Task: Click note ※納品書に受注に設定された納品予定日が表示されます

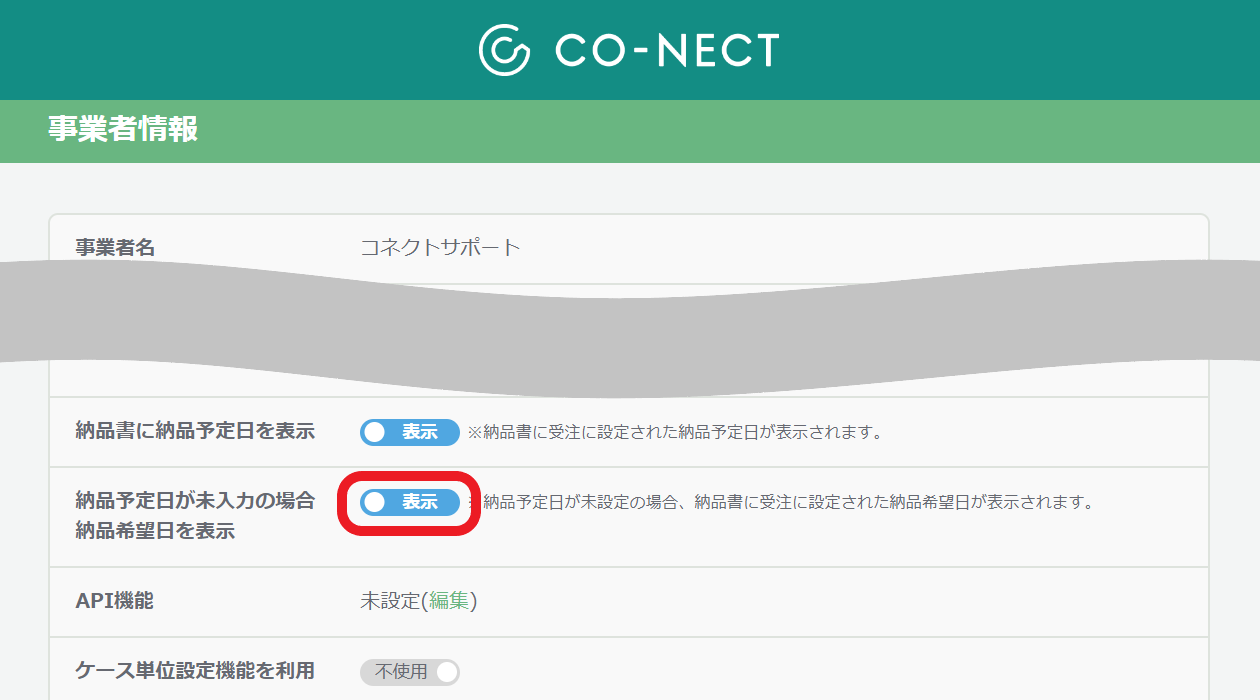Action: pyautogui.click(x=676, y=432)
